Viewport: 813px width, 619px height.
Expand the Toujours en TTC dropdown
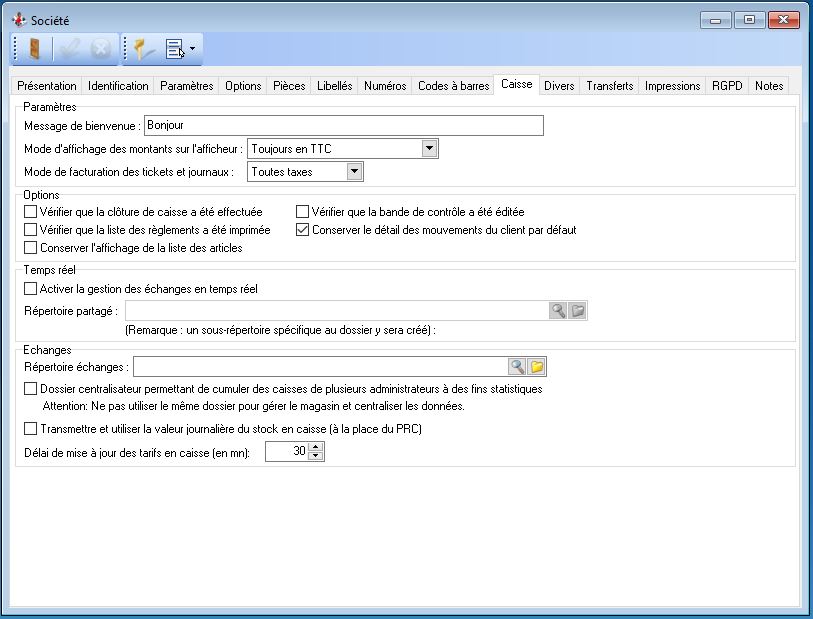click(429, 149)
